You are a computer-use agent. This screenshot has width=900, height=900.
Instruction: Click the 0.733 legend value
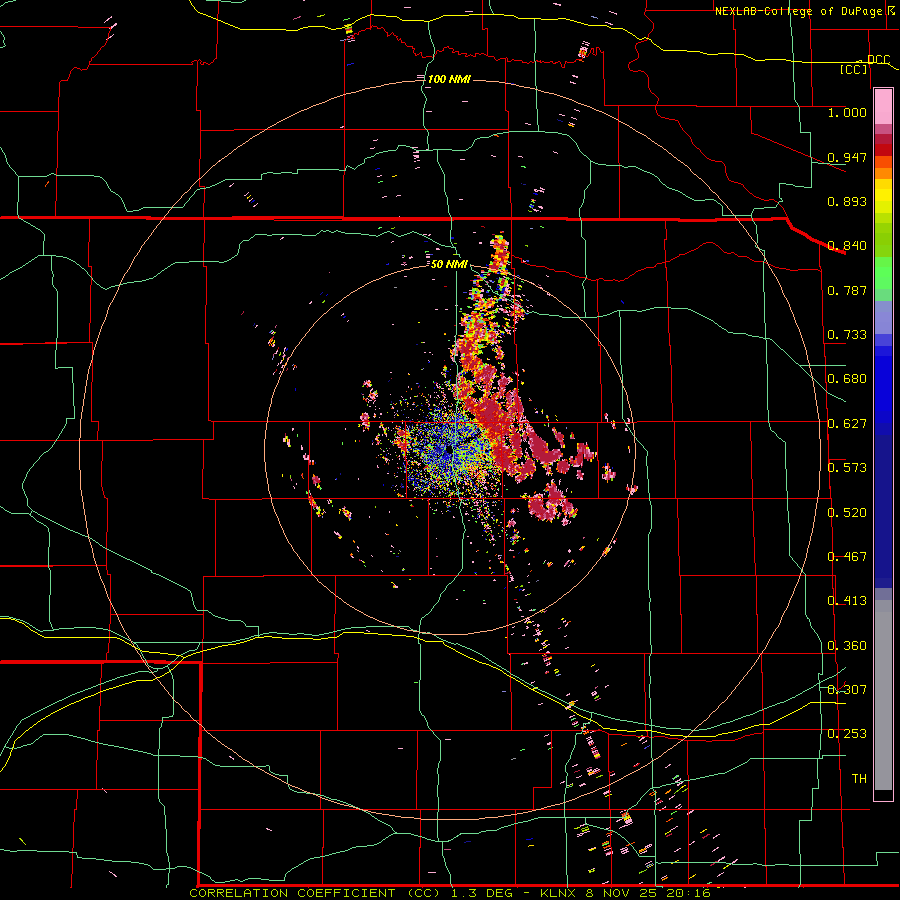847,335
